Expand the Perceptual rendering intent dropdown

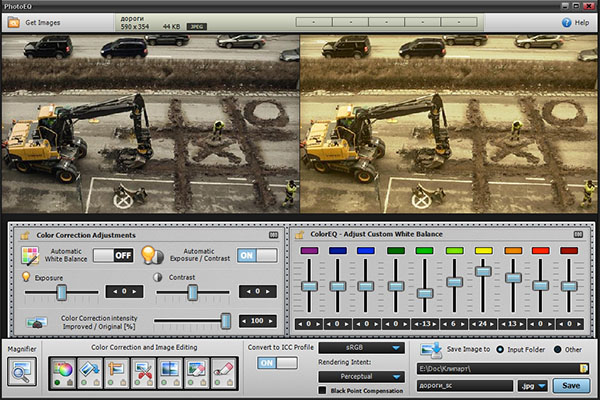pyautogui.click(x=362, y=376)
